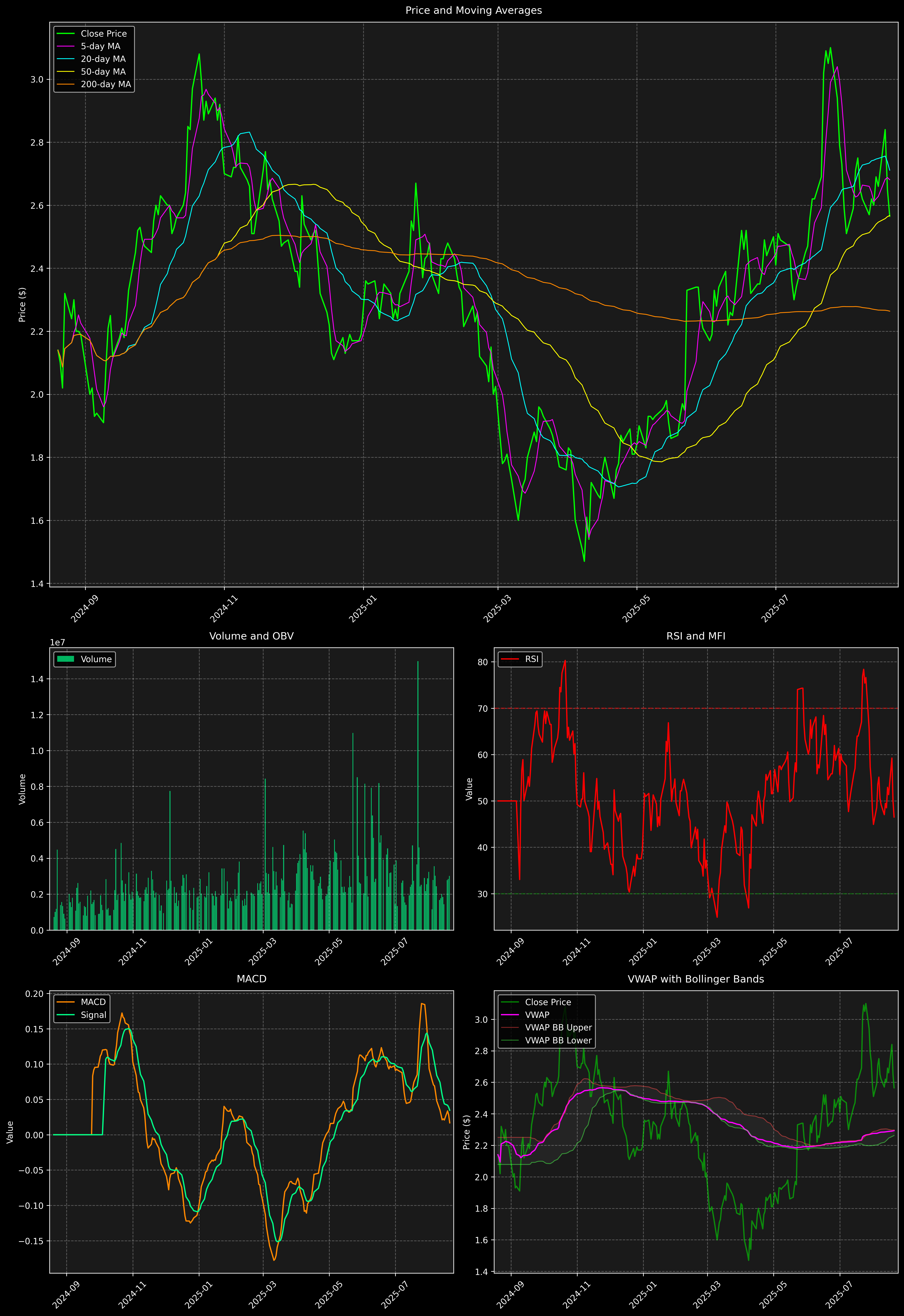
Task: Click the 50-day MA legend entry
Action: point(103,72)
